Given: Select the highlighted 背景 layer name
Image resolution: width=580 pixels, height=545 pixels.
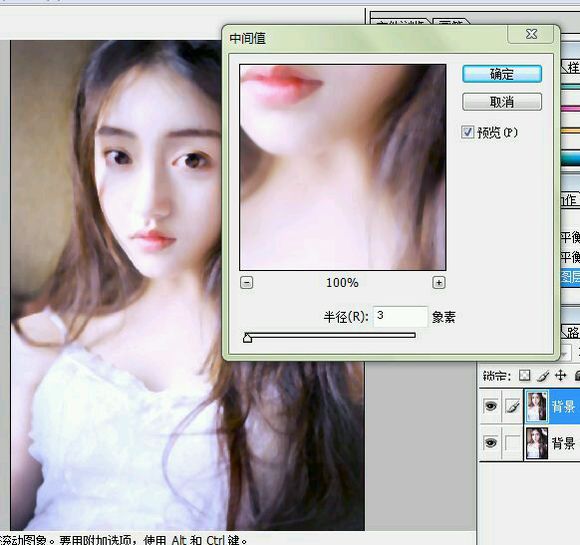Looking at the screenshot, I should (563, 407).
